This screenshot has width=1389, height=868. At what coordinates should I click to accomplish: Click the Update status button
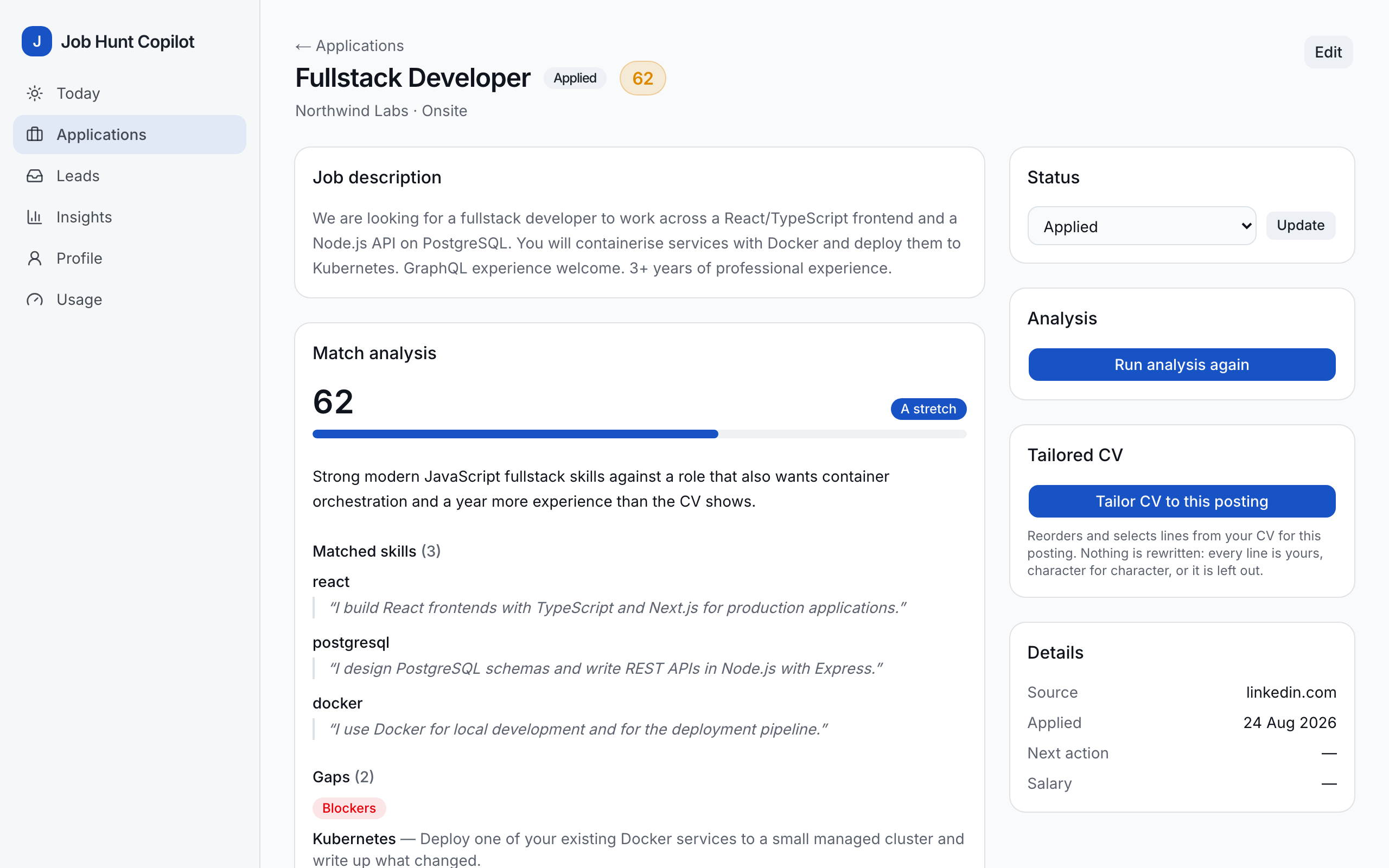click(x=1301, y=226)
